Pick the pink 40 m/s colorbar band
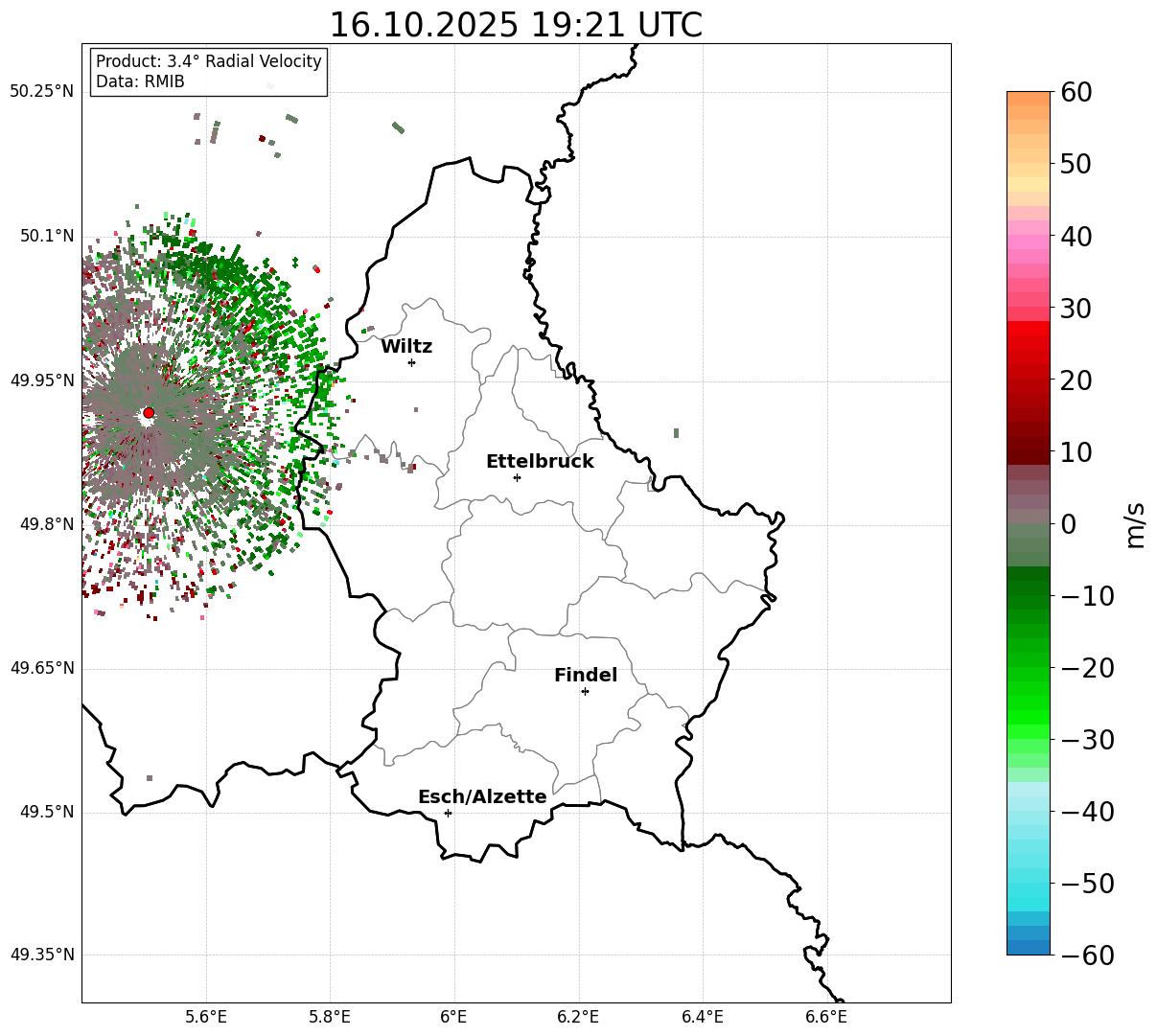 pyautogui.click(x=1029, y=237)
